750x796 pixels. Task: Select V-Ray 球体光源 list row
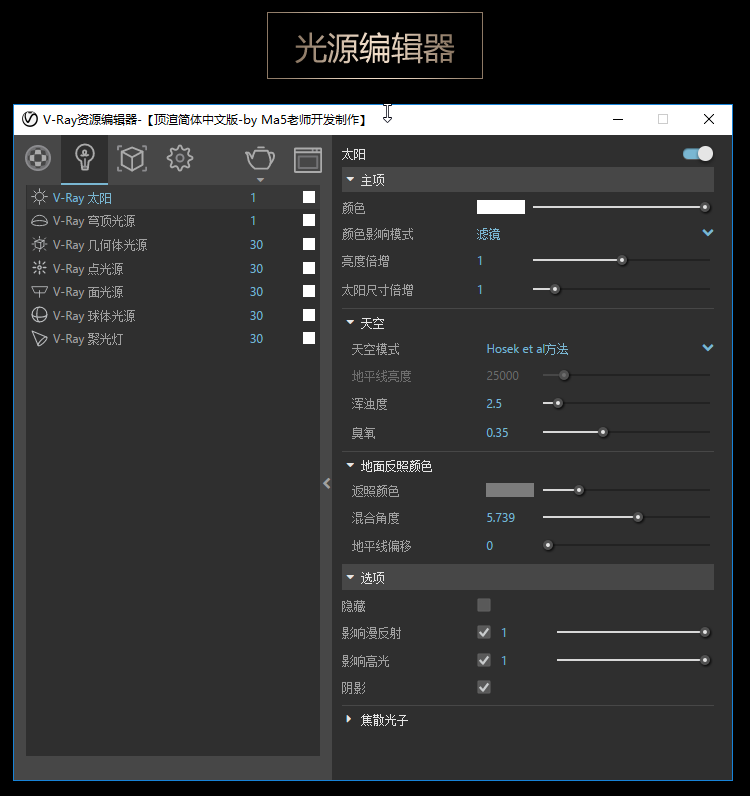coord(173,315)
